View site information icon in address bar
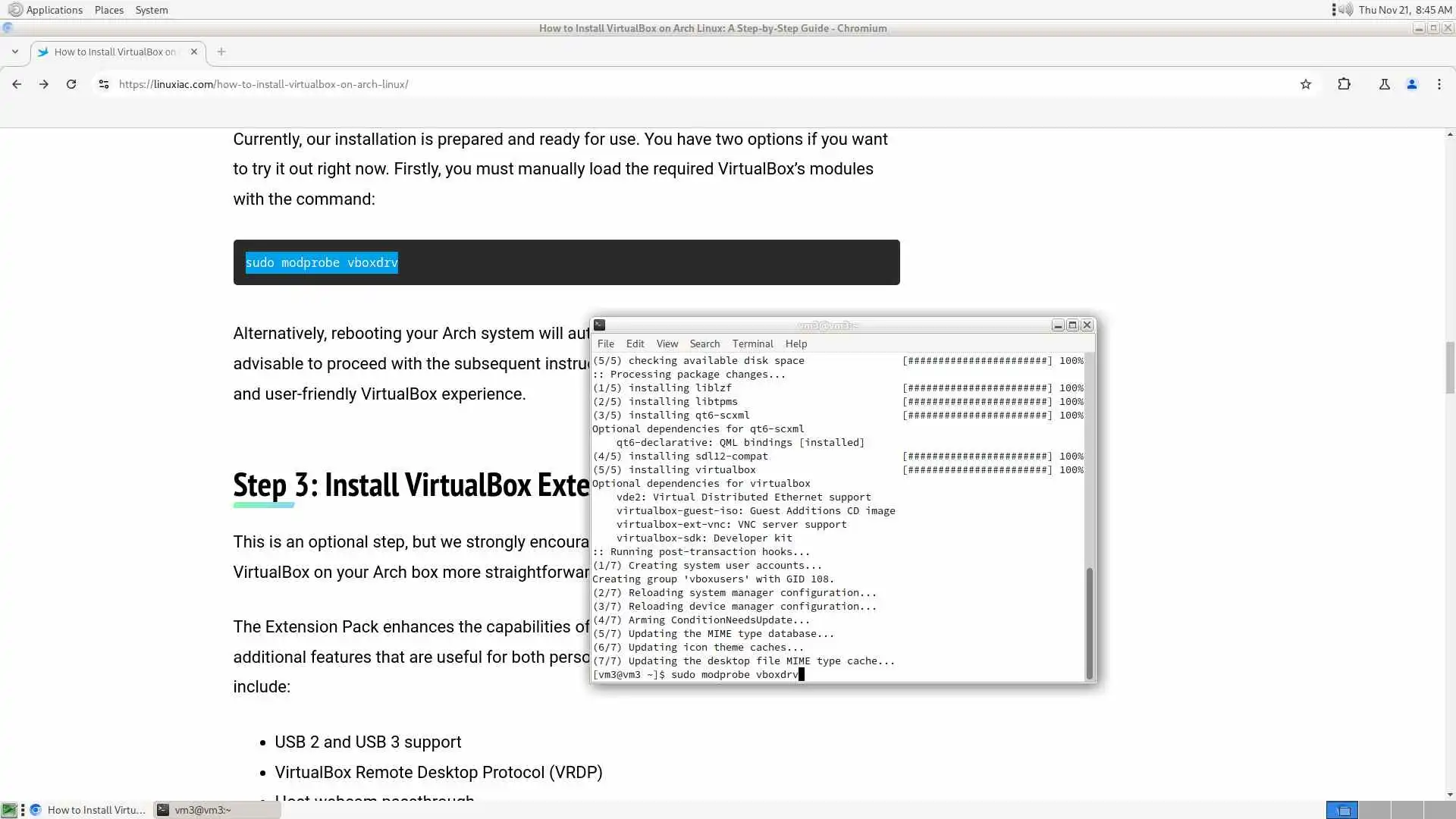The image size is (1456, 819). (x=104, y=84)
